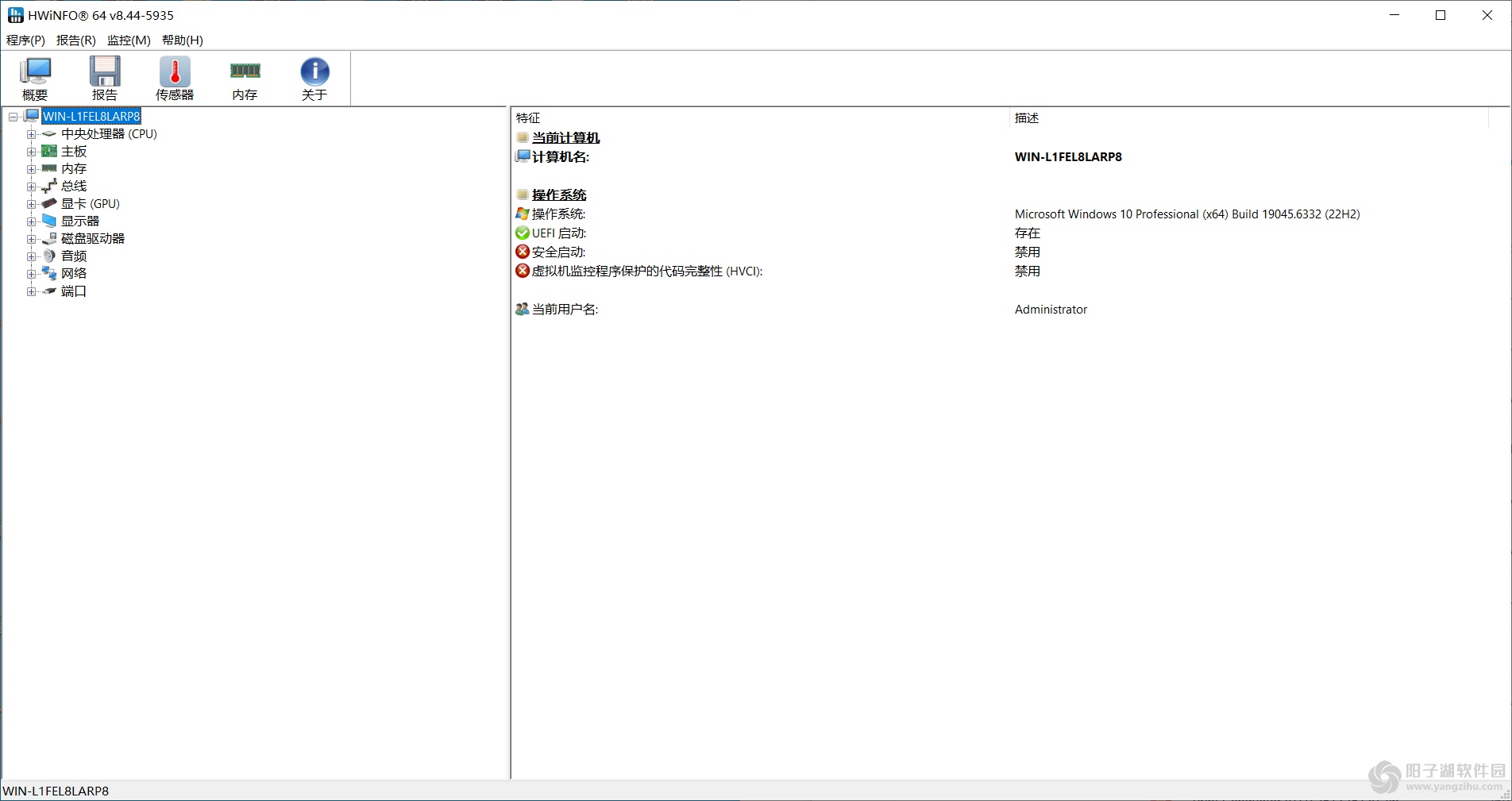The image size is (1512, 801).
Task: Click the disk icon beside 磁盘驱动器
Action: tap(48, 238)
